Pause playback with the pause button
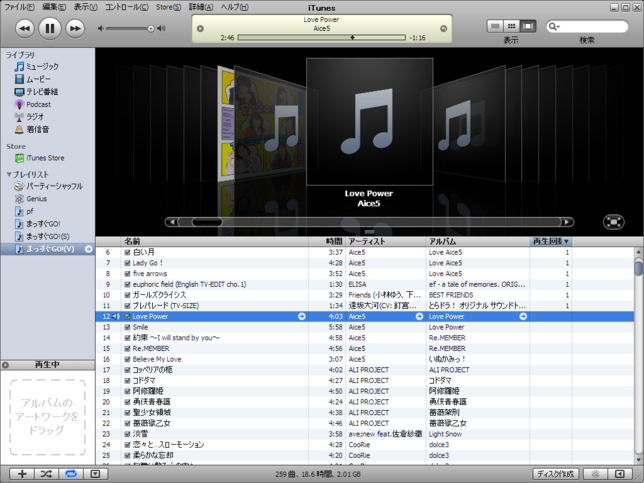This screenshot has height=483, width=644. coord(50,28)
